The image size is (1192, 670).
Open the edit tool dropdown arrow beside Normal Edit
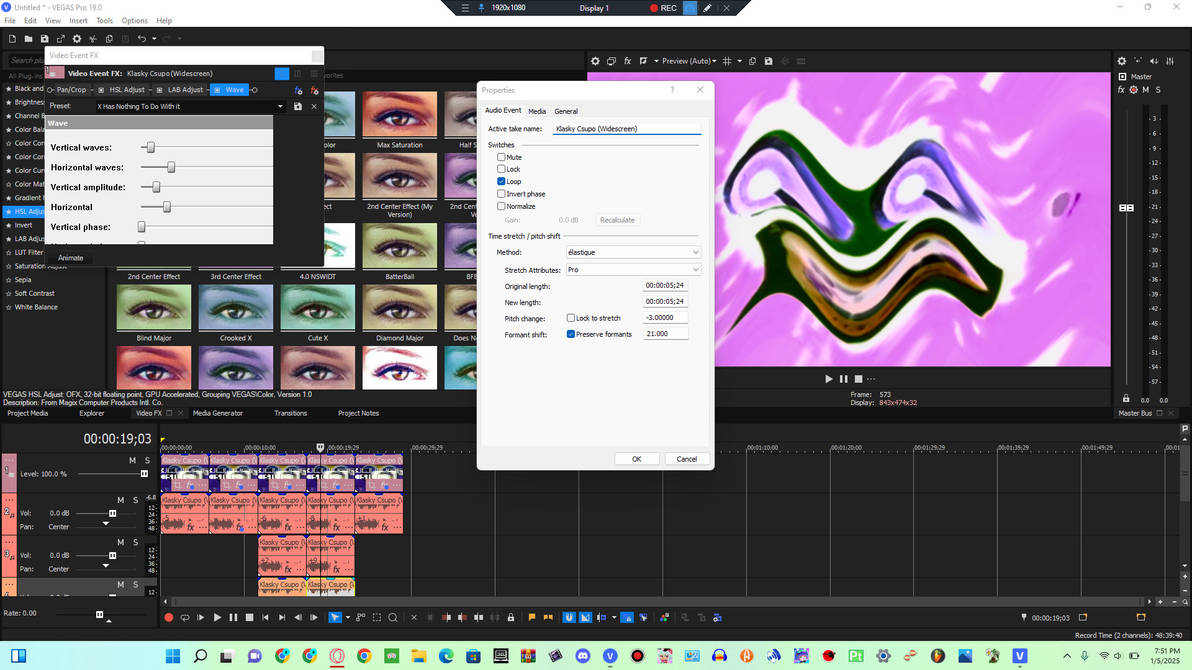point(348,618)
